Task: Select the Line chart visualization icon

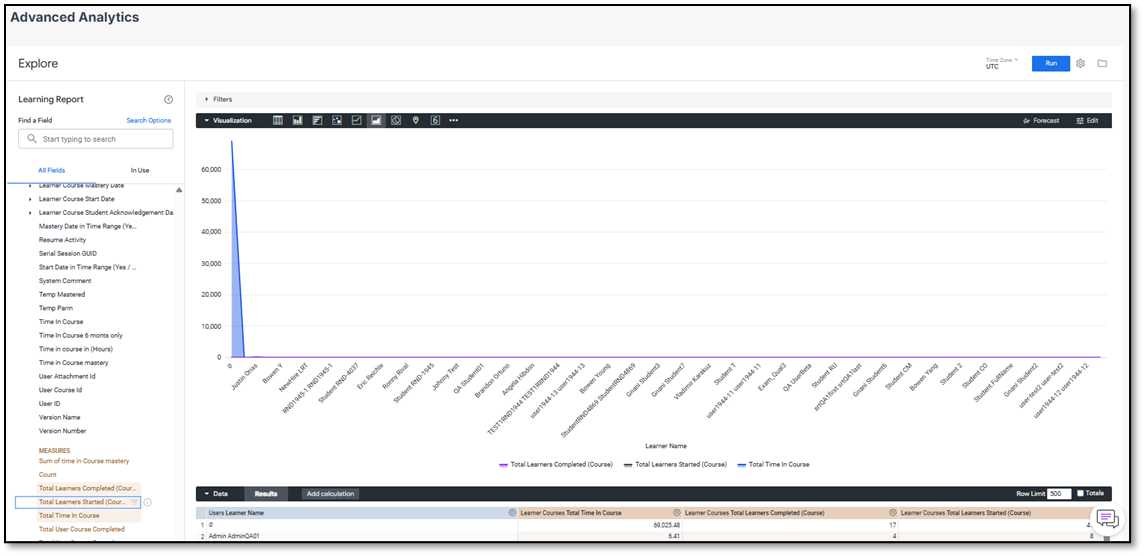Action: click(357, 120)
